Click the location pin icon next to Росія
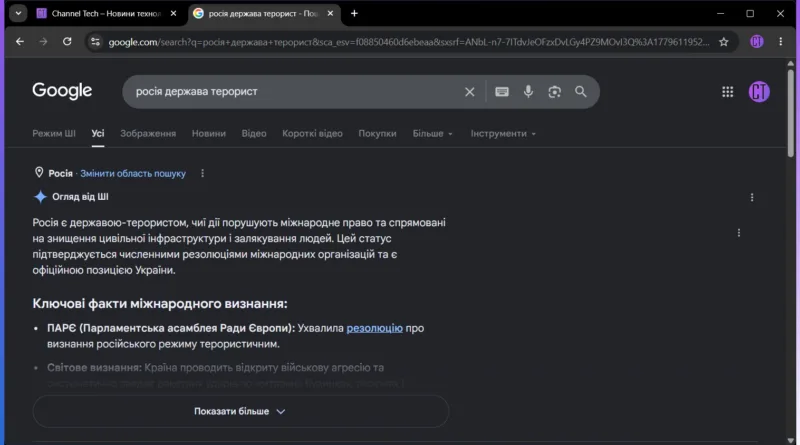Screen dimensions: 800x445 pos(39,172)
